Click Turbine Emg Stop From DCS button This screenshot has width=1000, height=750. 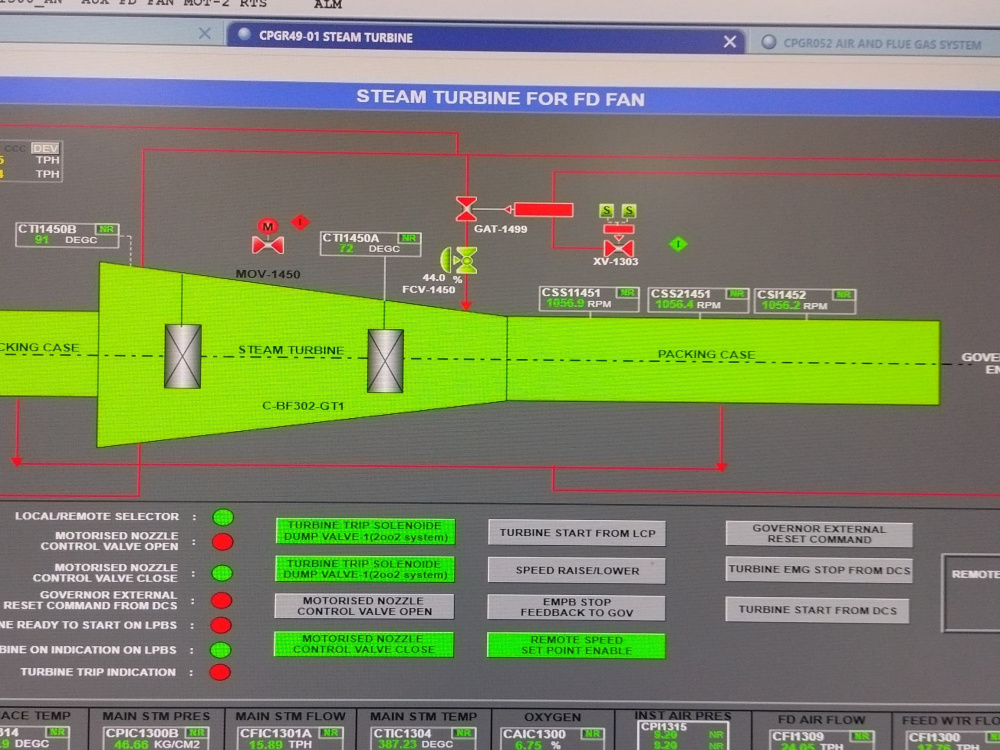pos(819,570)
